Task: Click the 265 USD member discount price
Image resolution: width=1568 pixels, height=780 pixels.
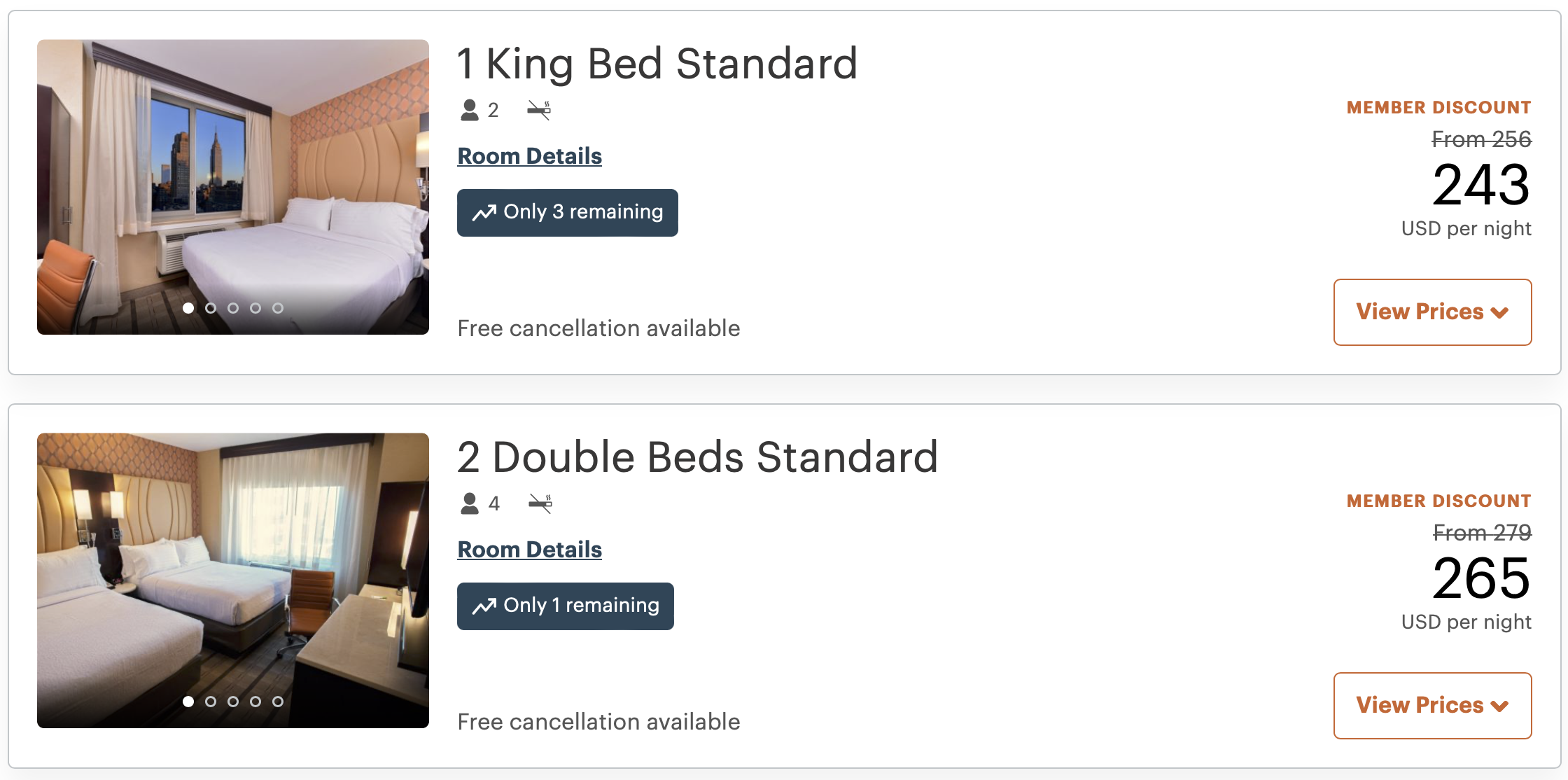Action: 1481,578
